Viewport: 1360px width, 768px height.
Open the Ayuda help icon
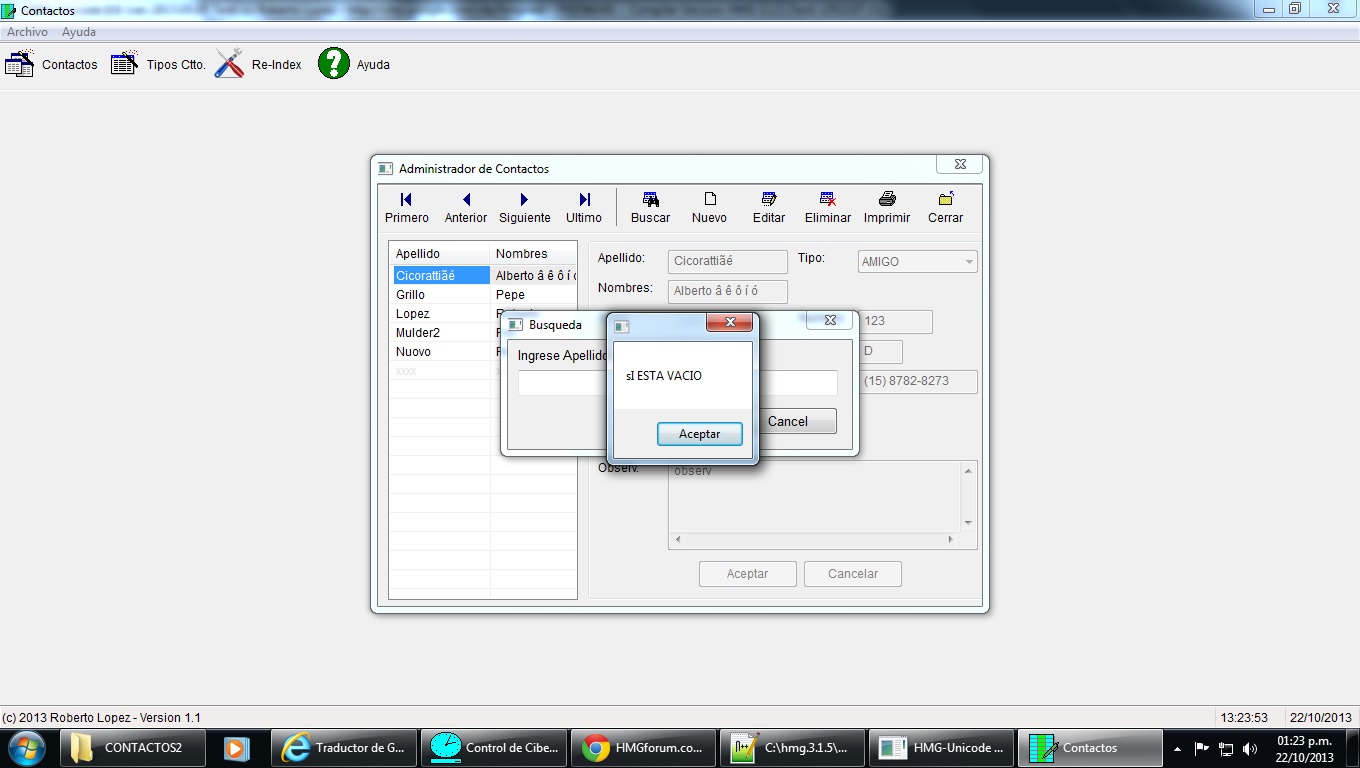coord(333,64)
